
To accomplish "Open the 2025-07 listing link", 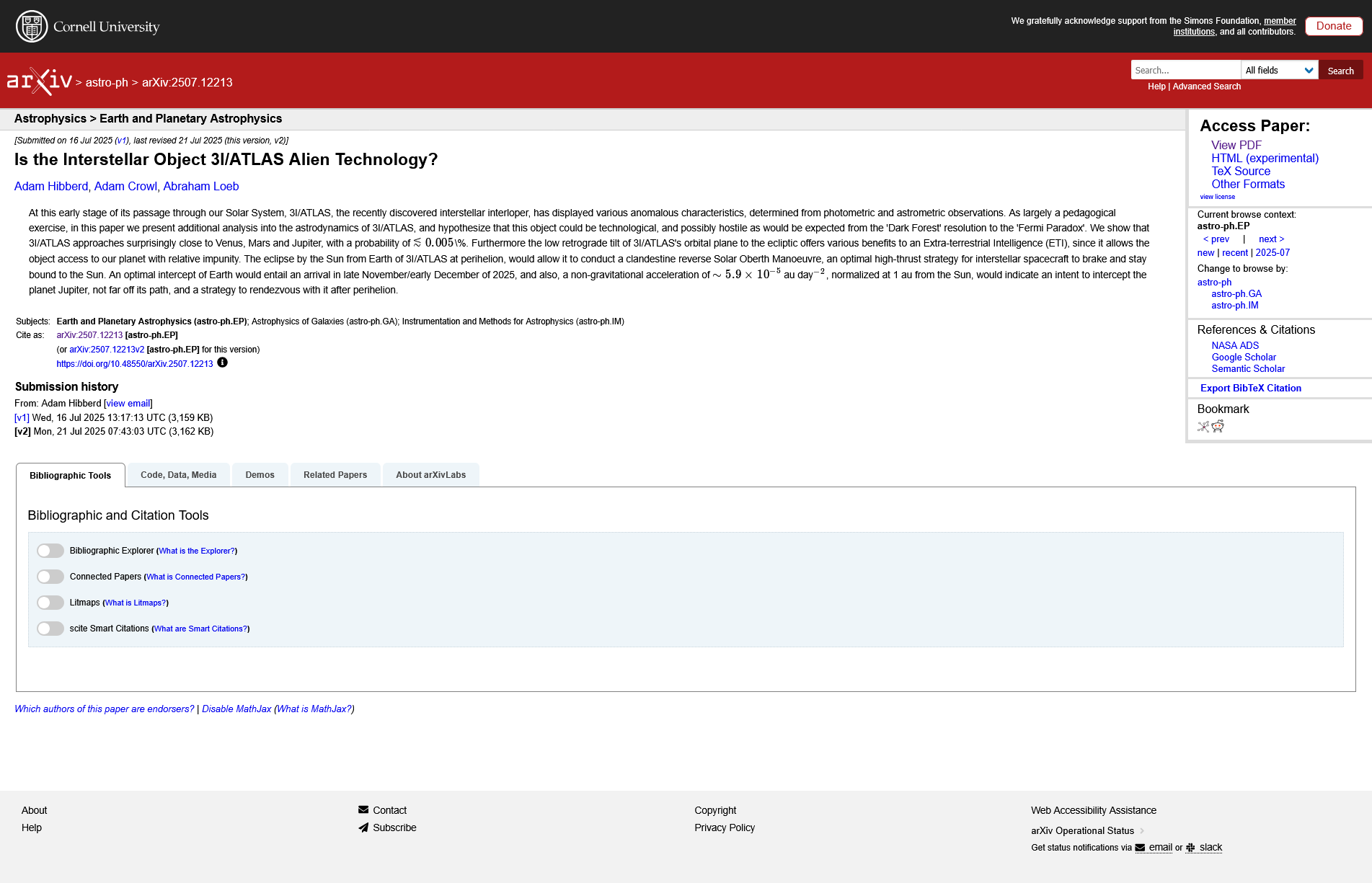I will point(1273,252).
